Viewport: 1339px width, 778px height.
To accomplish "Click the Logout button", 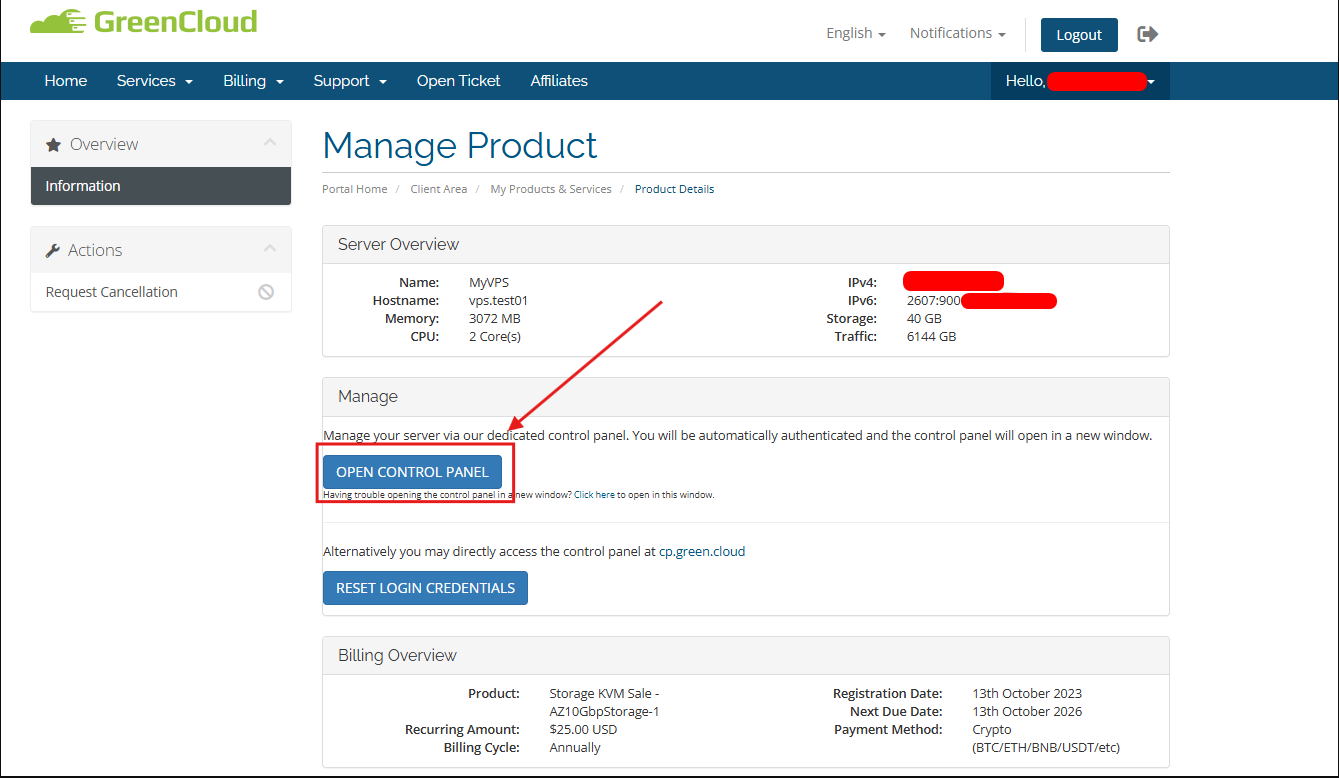I will point(1079,34).
